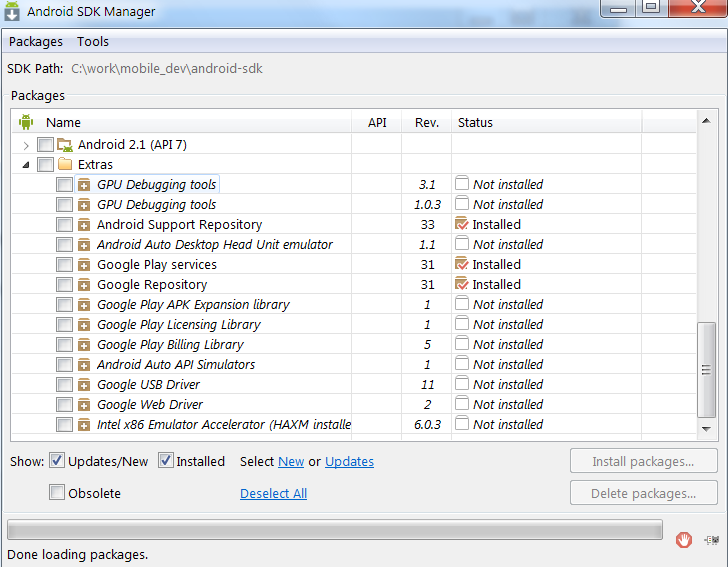Sort by the Name column header

pos(63,123)
